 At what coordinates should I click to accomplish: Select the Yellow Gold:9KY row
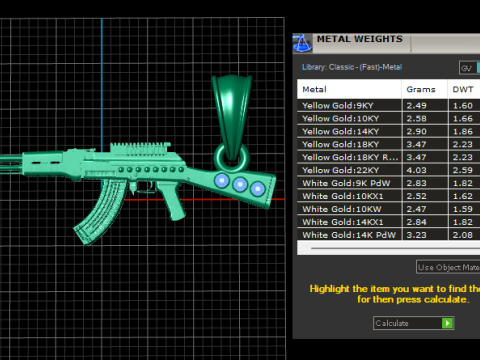click(x=389, y=106)
